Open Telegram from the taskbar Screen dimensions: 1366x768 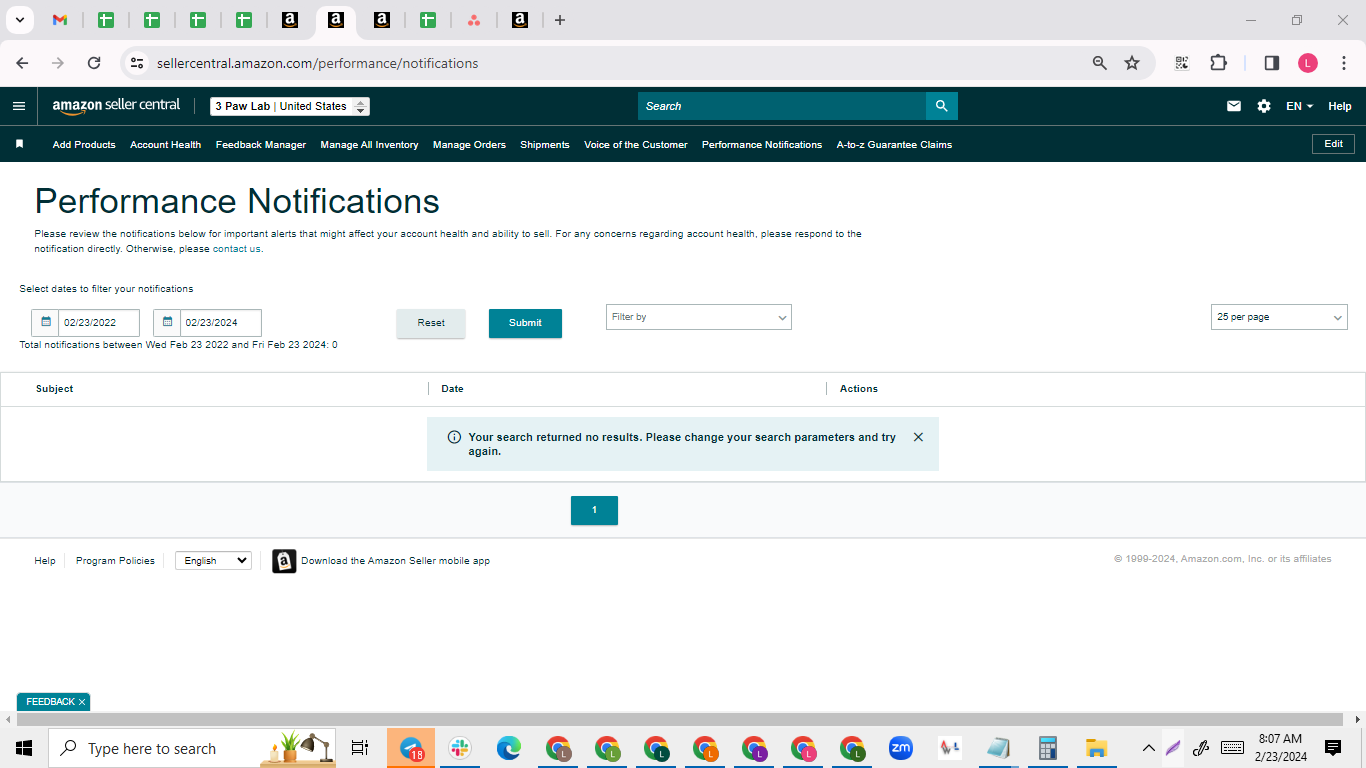coord(411,748)
